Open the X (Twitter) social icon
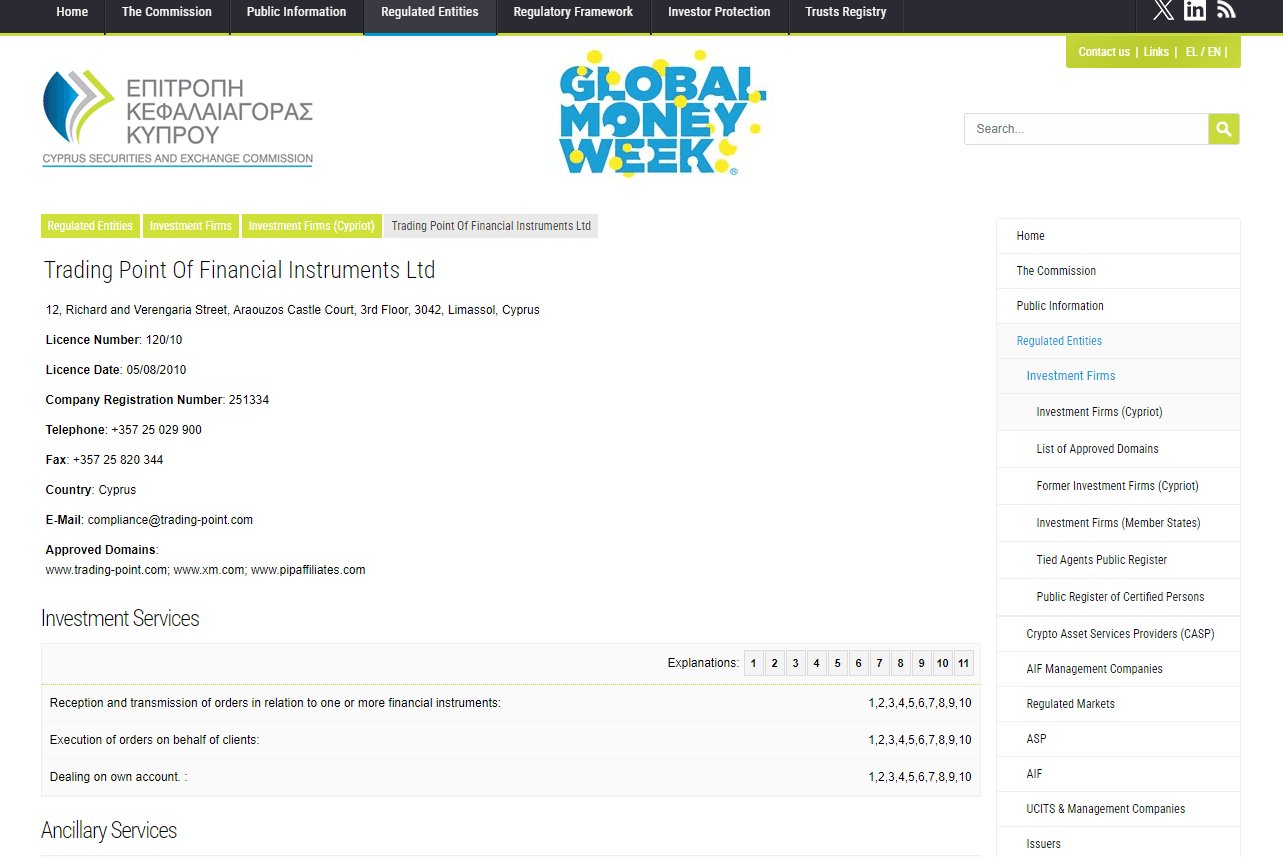 [x=1163, y=10]
